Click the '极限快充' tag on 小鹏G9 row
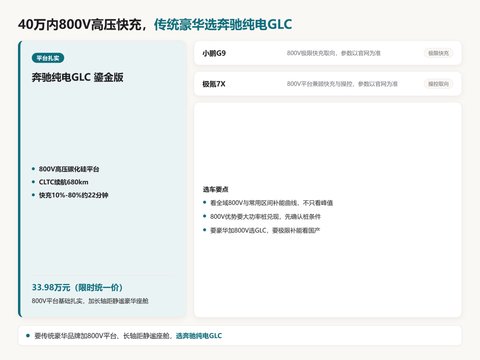This screenshot has height=360, width=480. (x=438, y=53)
